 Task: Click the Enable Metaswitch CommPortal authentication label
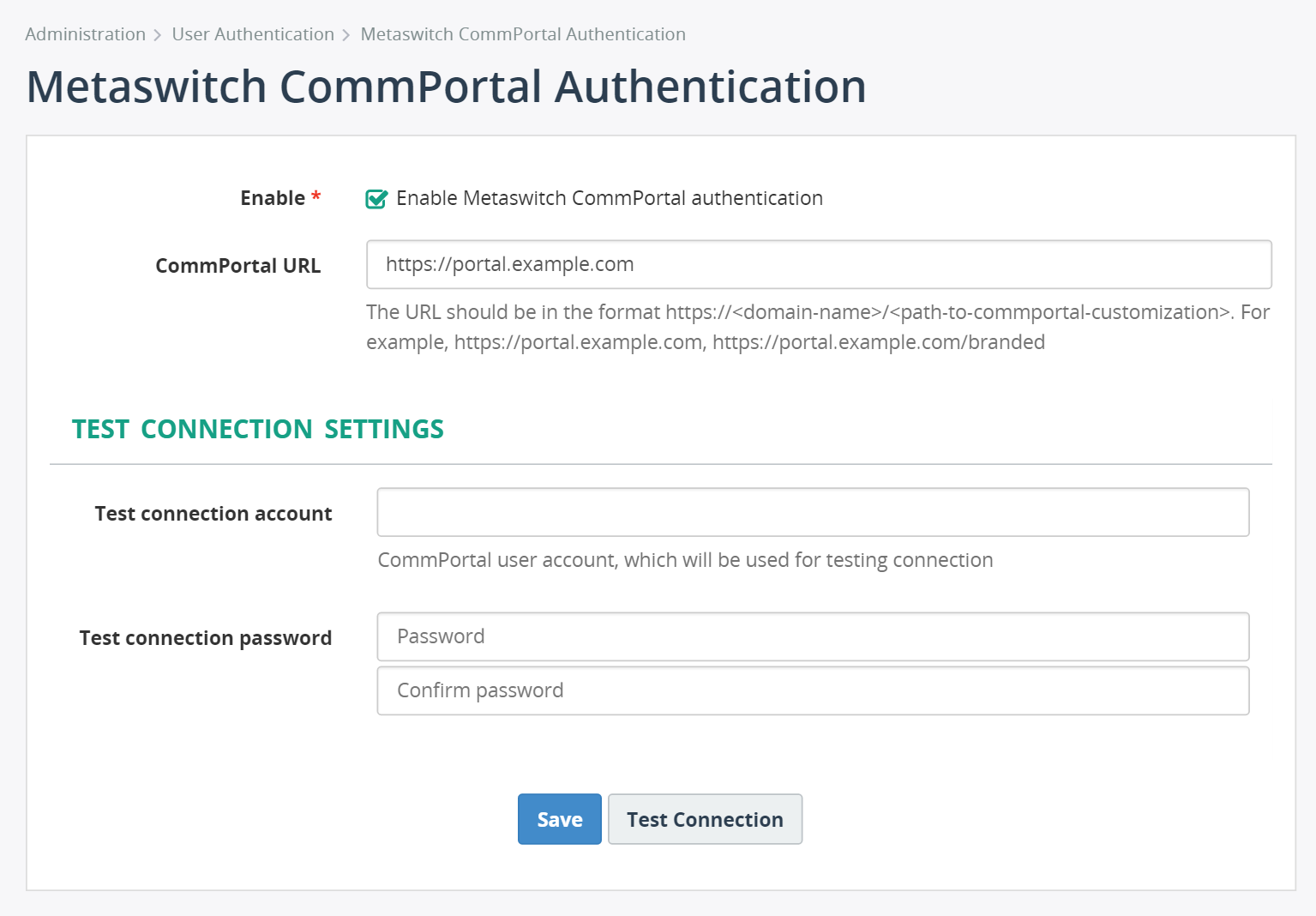click(610, 198)
